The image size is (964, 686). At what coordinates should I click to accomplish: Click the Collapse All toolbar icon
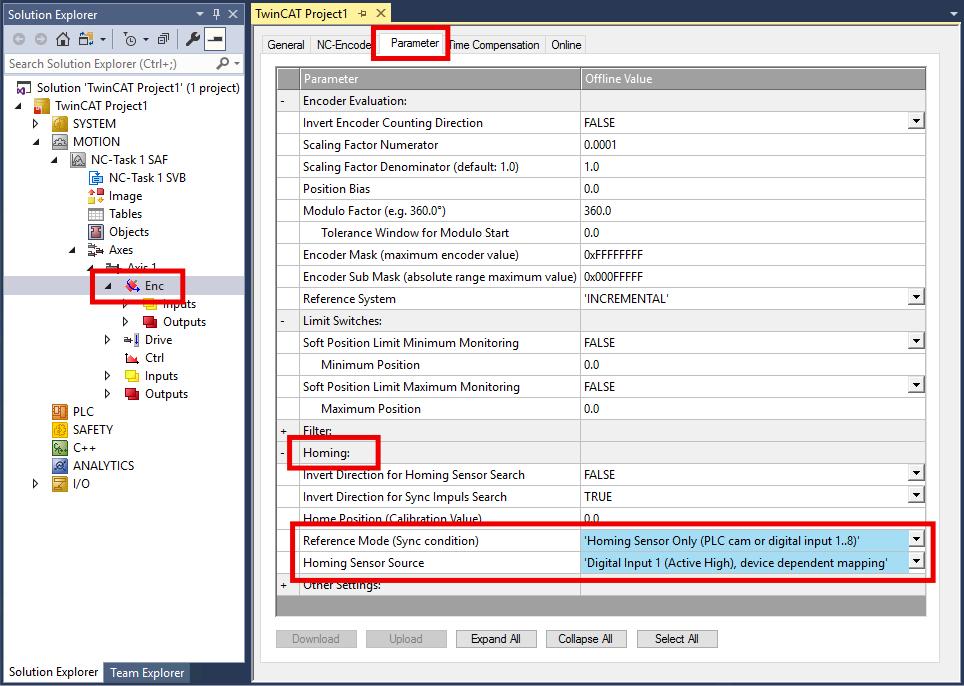[163, 39]
